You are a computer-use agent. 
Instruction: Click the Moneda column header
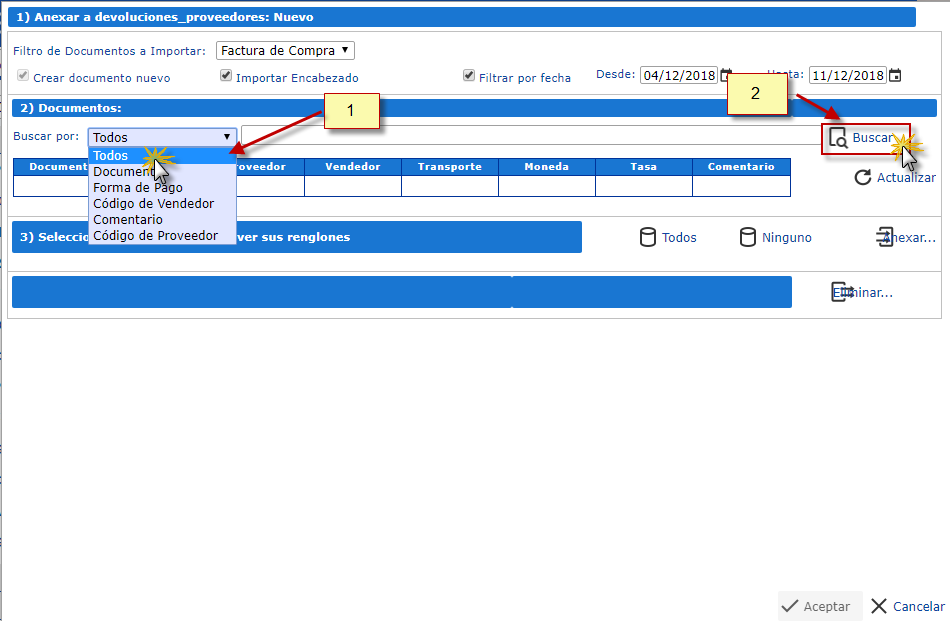point(546,167)
